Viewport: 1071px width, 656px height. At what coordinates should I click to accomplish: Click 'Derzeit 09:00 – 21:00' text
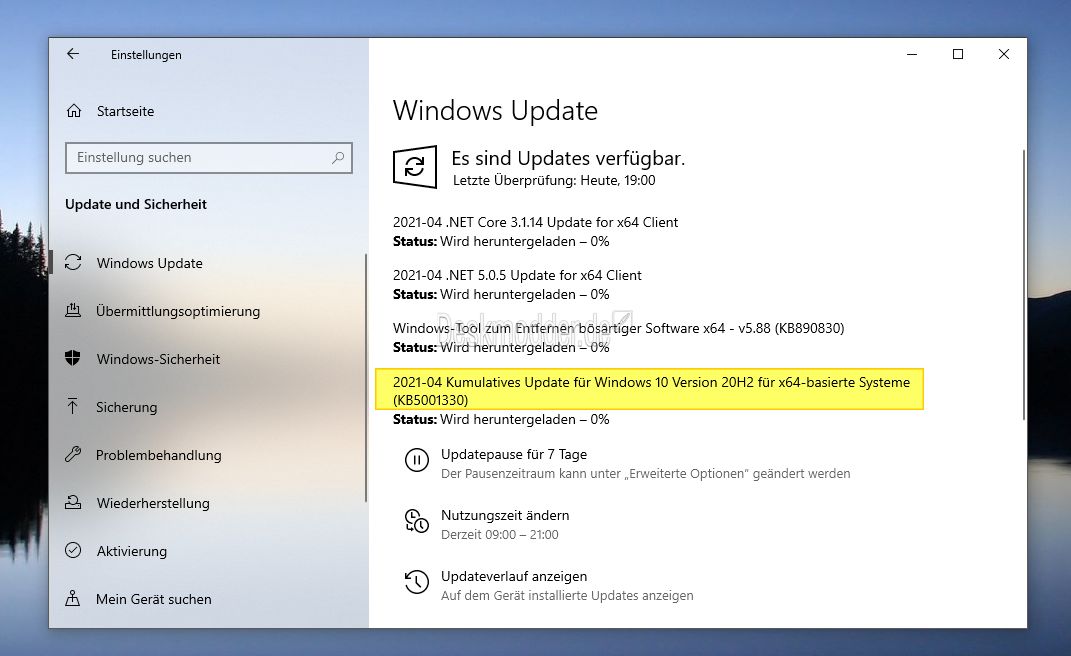pyautogui.click(x=500, y=534)
